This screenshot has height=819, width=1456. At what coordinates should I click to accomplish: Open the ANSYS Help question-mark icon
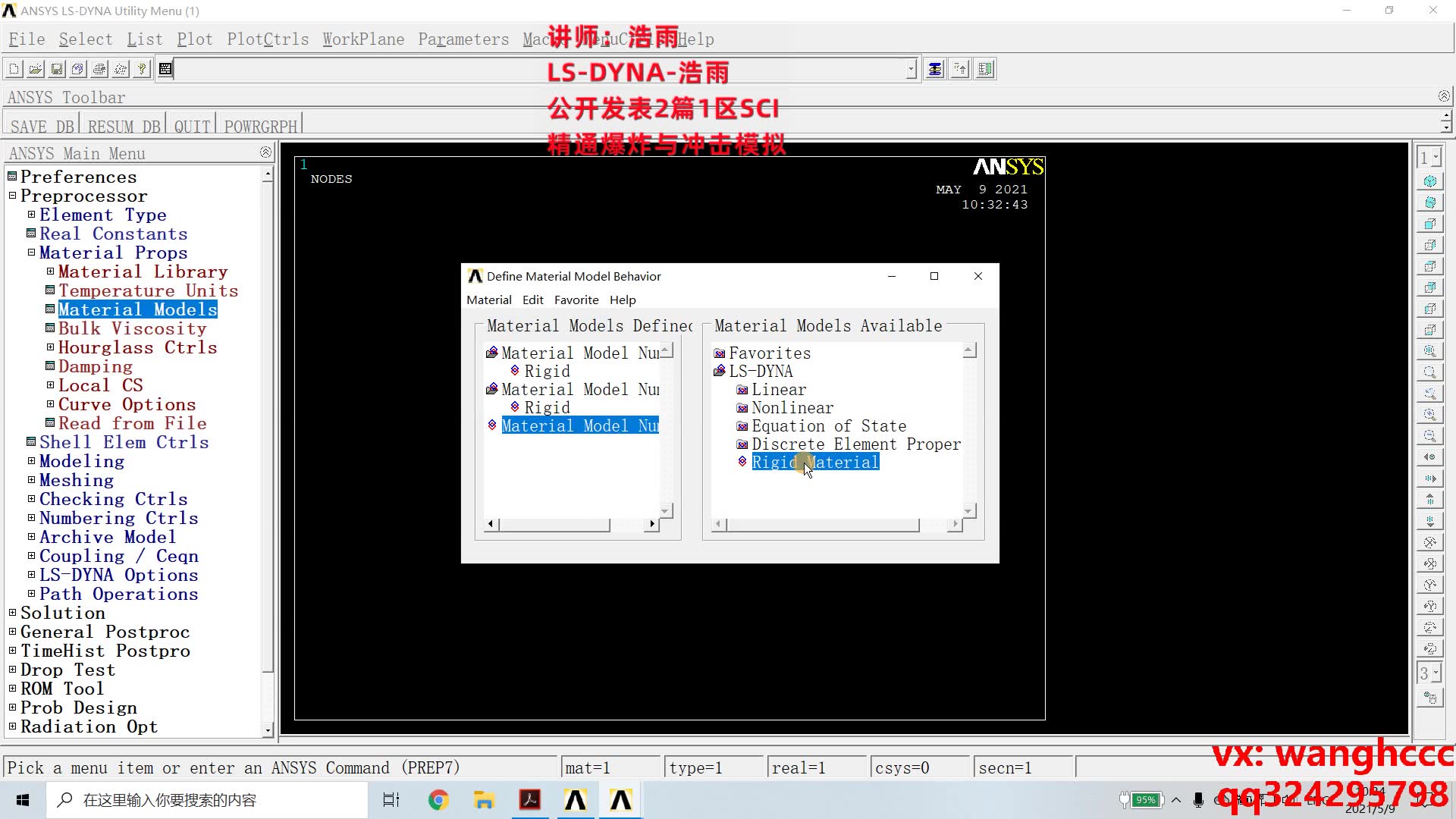142,69
